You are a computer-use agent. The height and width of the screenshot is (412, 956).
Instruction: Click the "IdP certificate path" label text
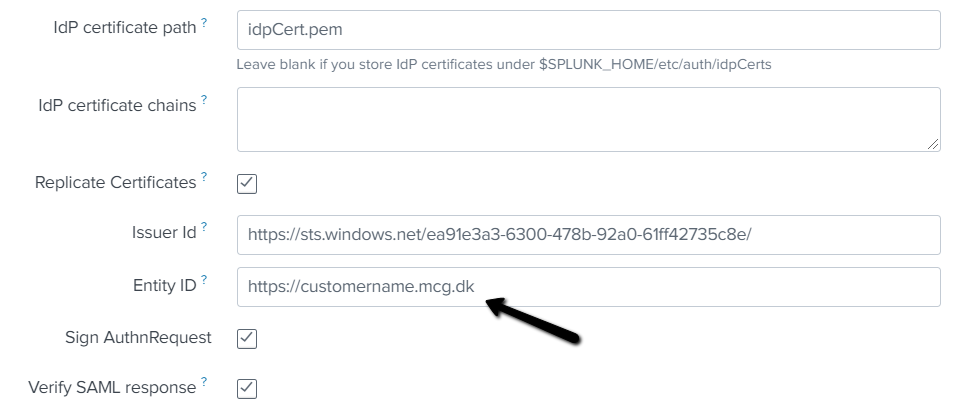(125, 27)
